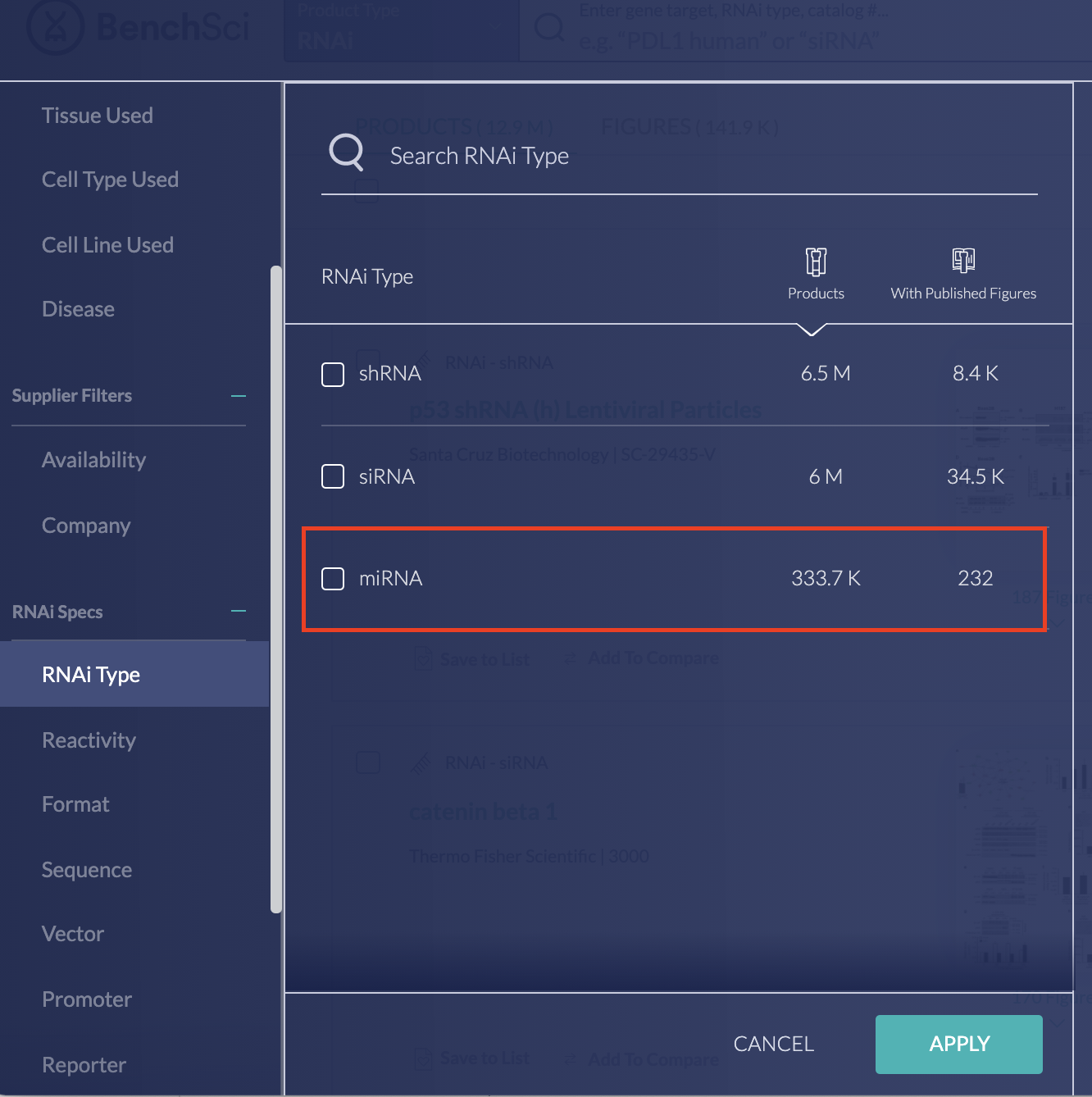Image resolution: width=1092 pixels, height=1097 pixels.
Task: Open the Disease filter
Action: point(78,309)
